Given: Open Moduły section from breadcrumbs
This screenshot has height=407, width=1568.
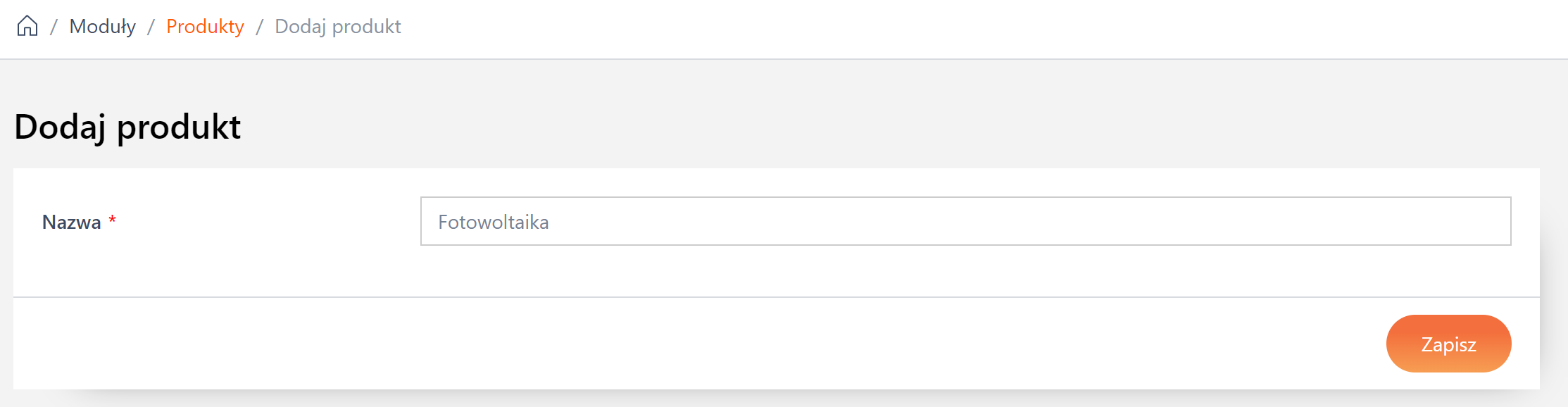Looking at the screenshot, I should (x=102, y=27).
